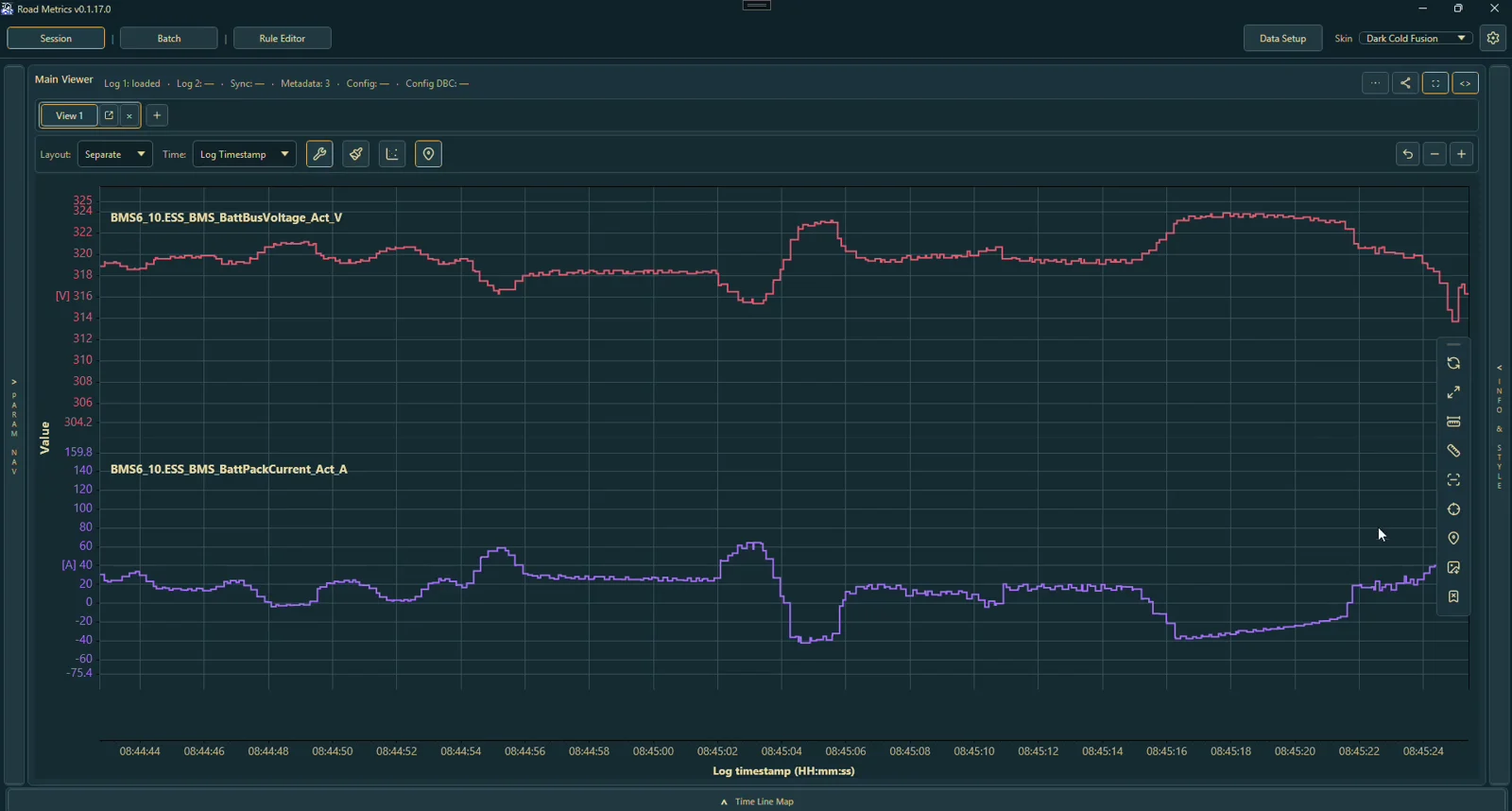This screenshot has width=1512, height=811.
Task: Expand the Time Line Map panel
Action: (757, 802)
